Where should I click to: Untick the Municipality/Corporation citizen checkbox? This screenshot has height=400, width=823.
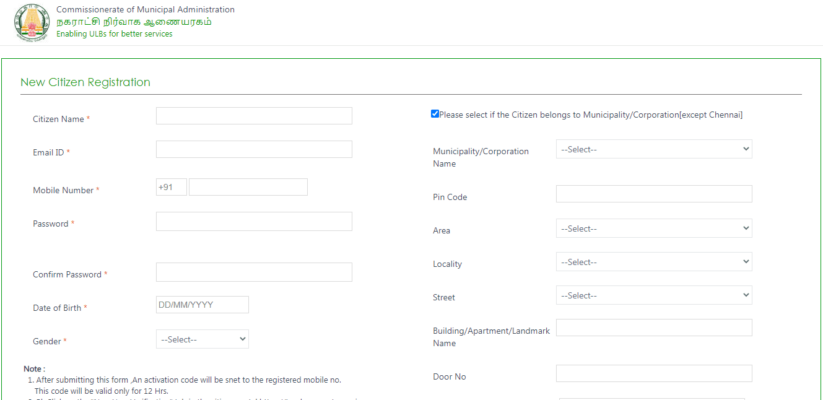pos(435,114)
